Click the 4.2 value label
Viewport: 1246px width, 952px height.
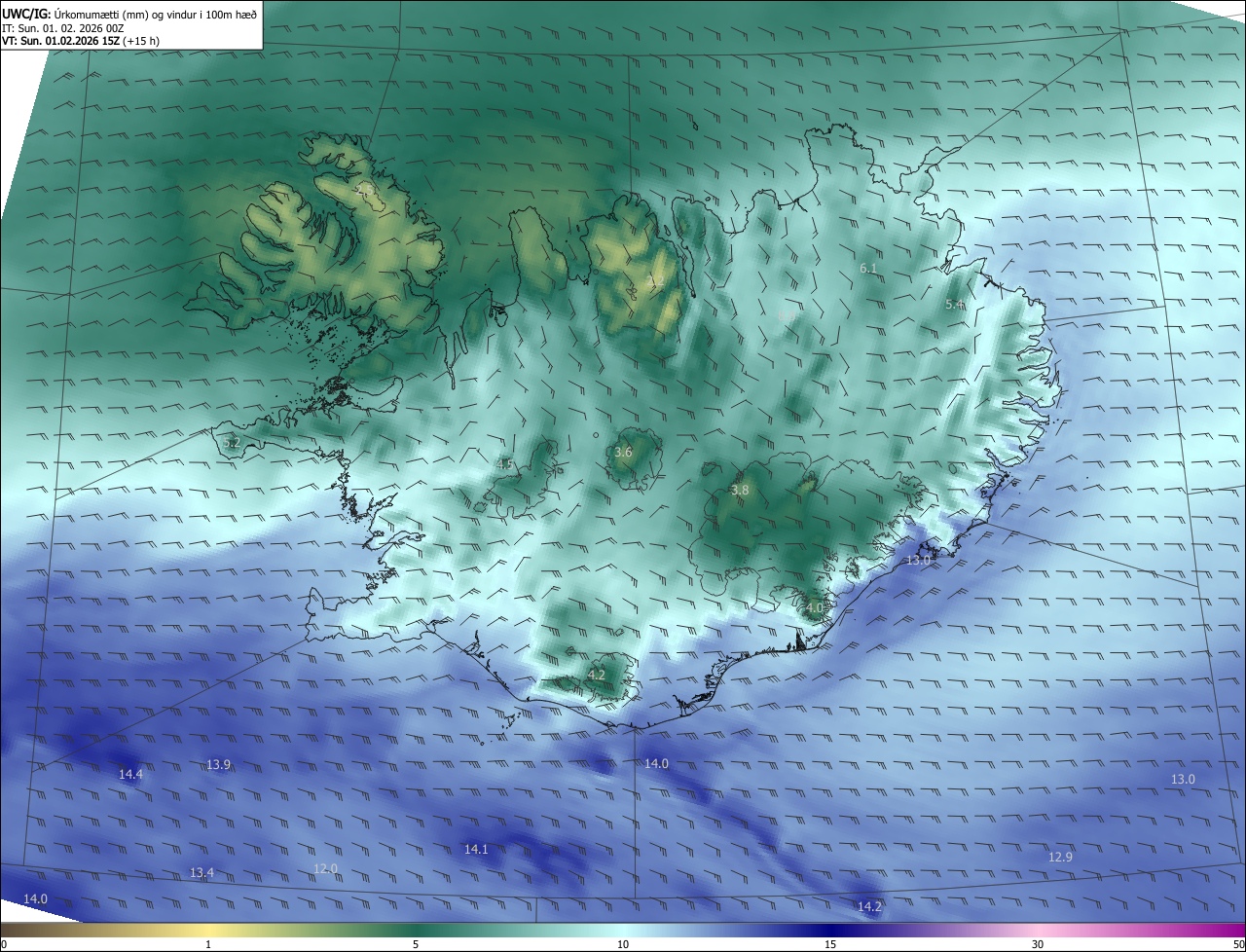point(597,675)
